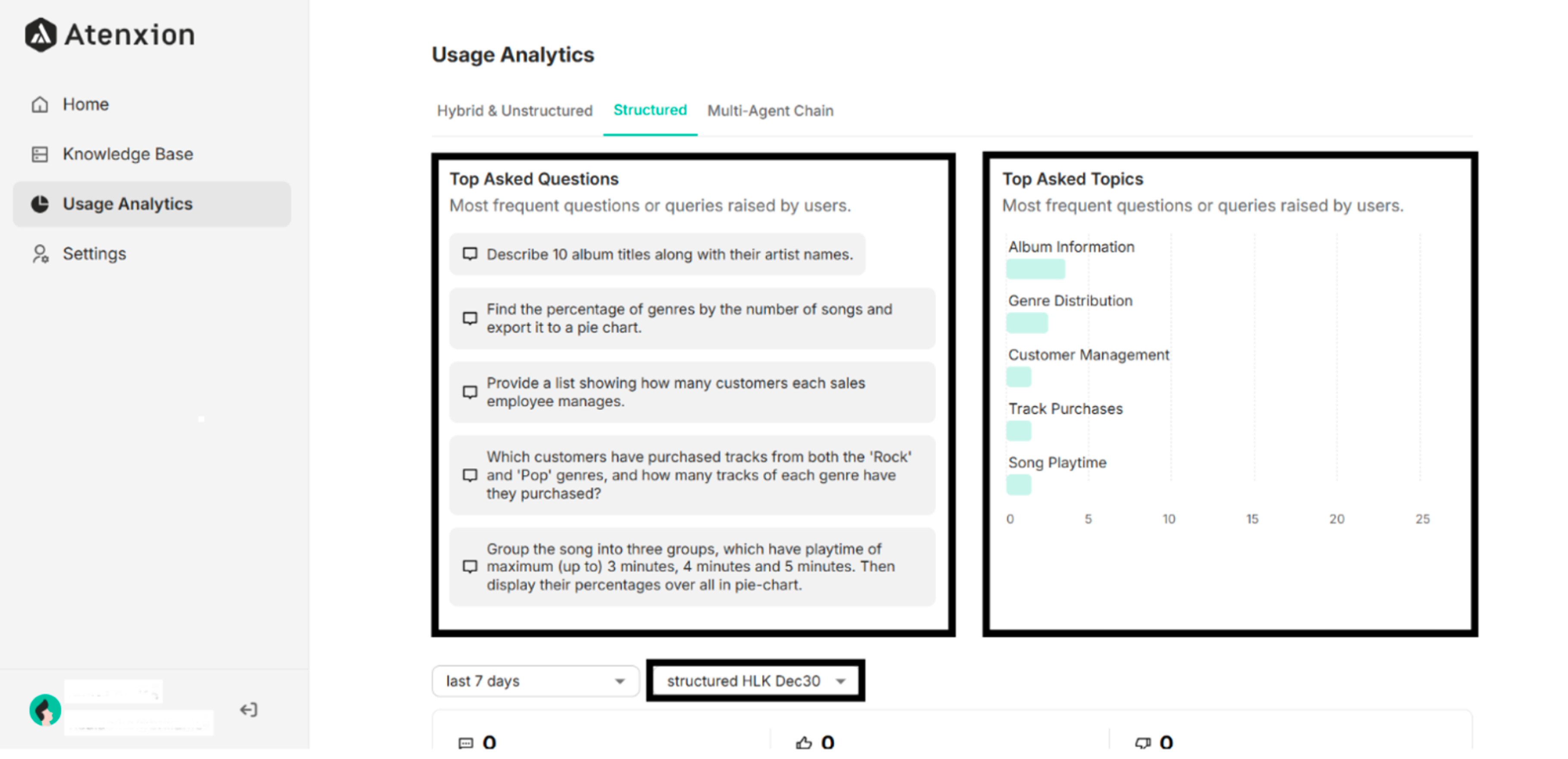Open the 'last 7 days' time filter dropdown
Screen dimensions: 1568x759
coord(535,681)
